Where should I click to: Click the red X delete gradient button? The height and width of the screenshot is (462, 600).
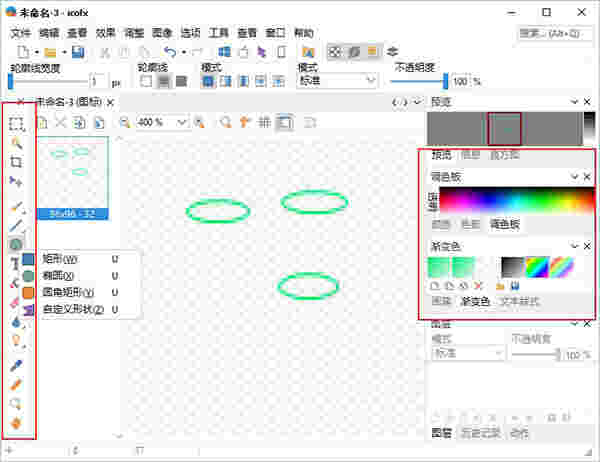[478, 286]
